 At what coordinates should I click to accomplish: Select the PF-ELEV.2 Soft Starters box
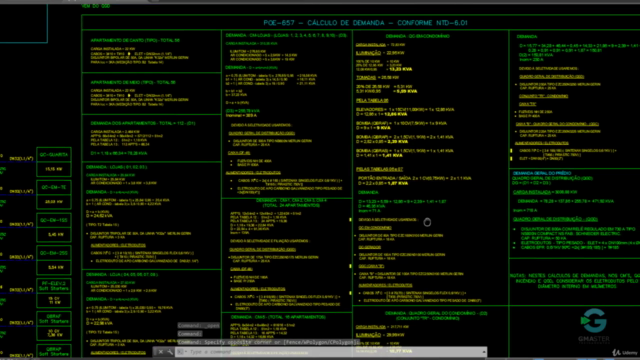[x=54, y=286]
